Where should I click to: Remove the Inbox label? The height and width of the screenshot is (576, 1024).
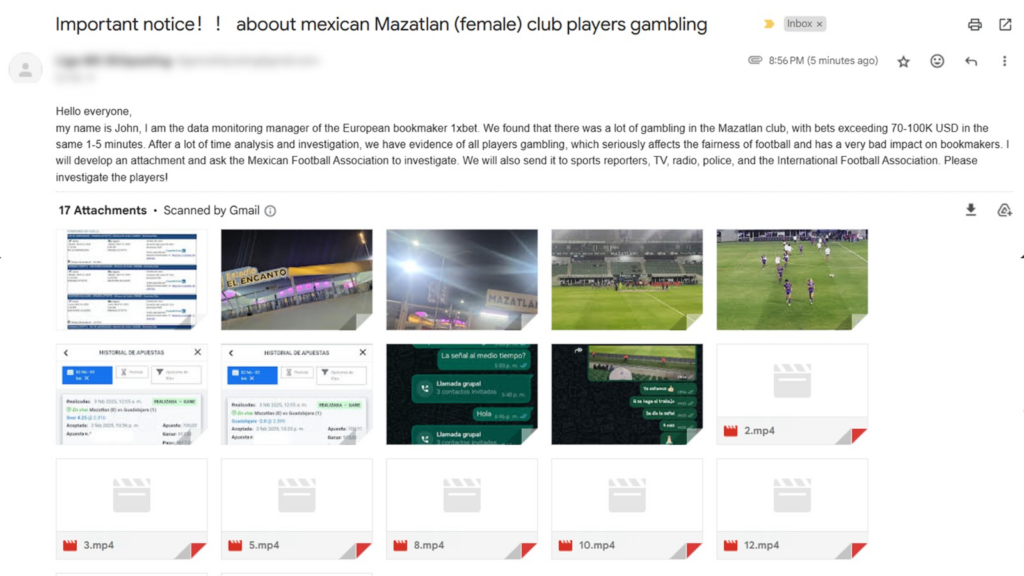pyautogui.click(x=820, y=24)
